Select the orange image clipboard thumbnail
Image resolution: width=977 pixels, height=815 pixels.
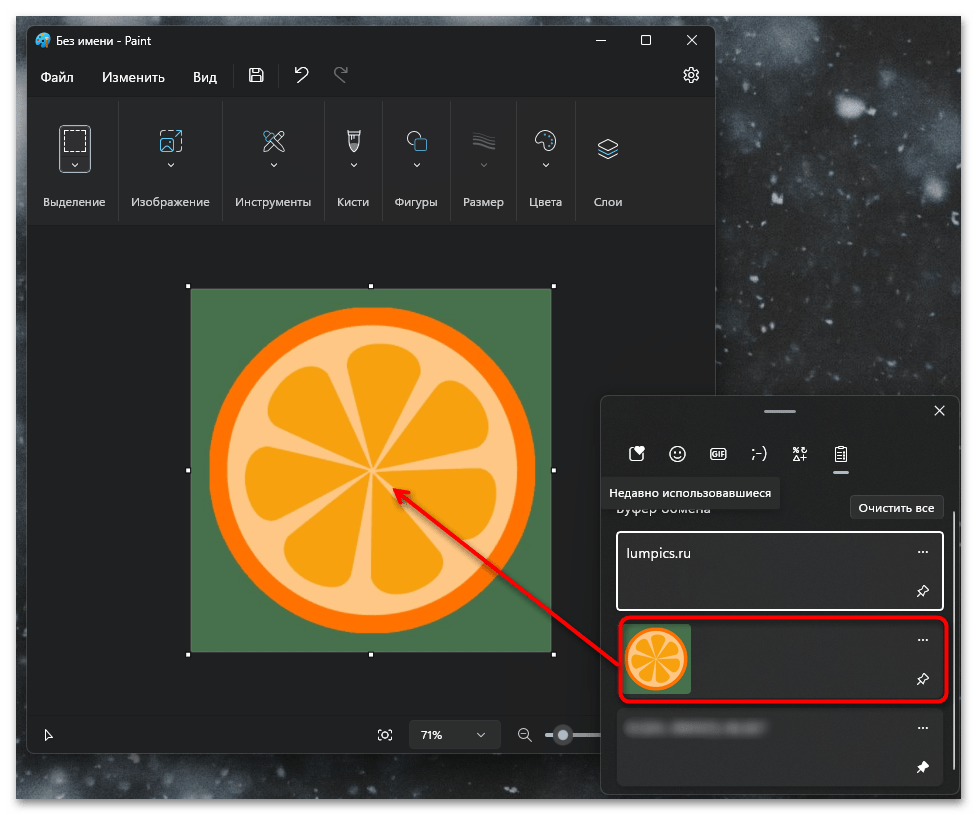tap(657, 659)
